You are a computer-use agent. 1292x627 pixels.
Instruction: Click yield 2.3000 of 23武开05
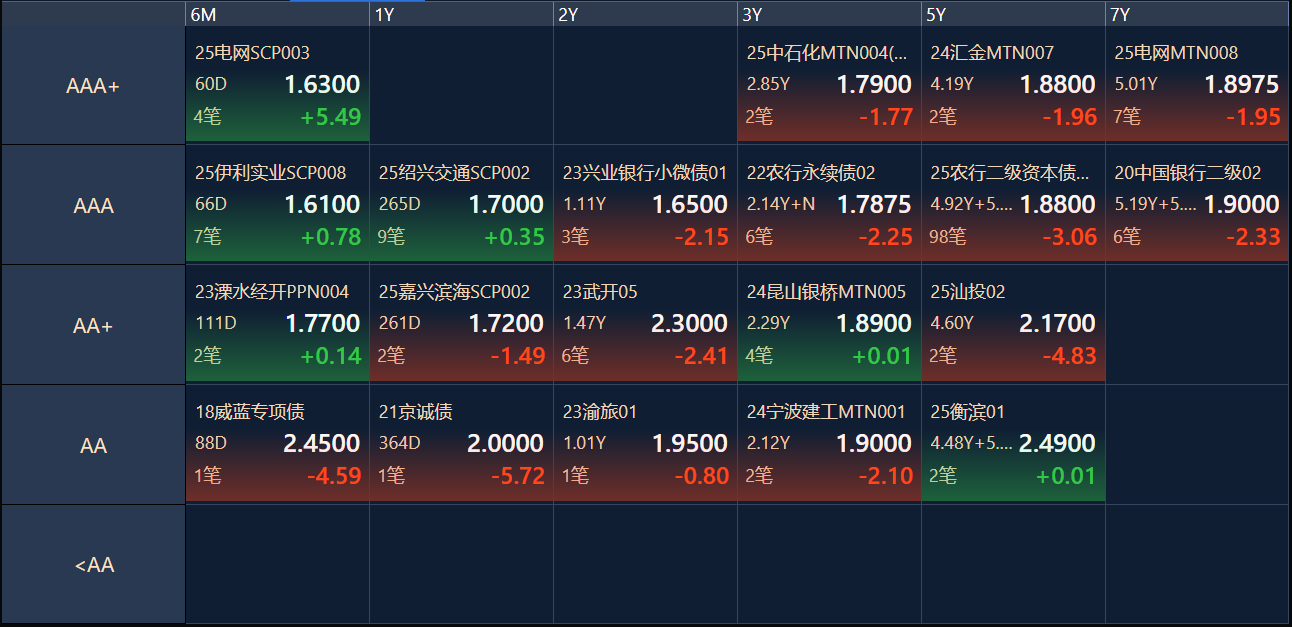pyautogui.click(x=690, y=324)
